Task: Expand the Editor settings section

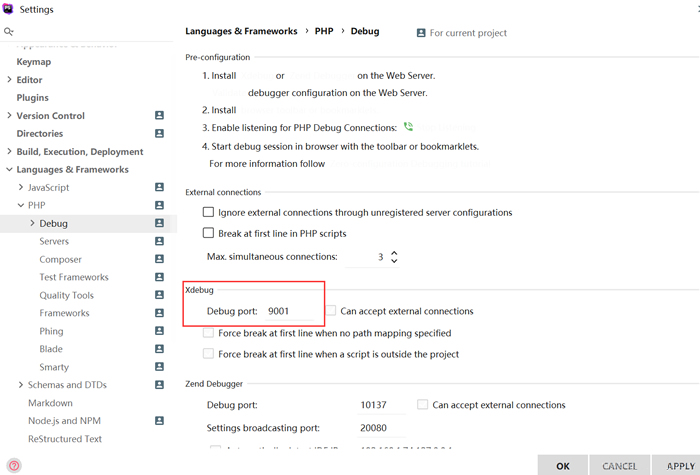Action: 9,79
